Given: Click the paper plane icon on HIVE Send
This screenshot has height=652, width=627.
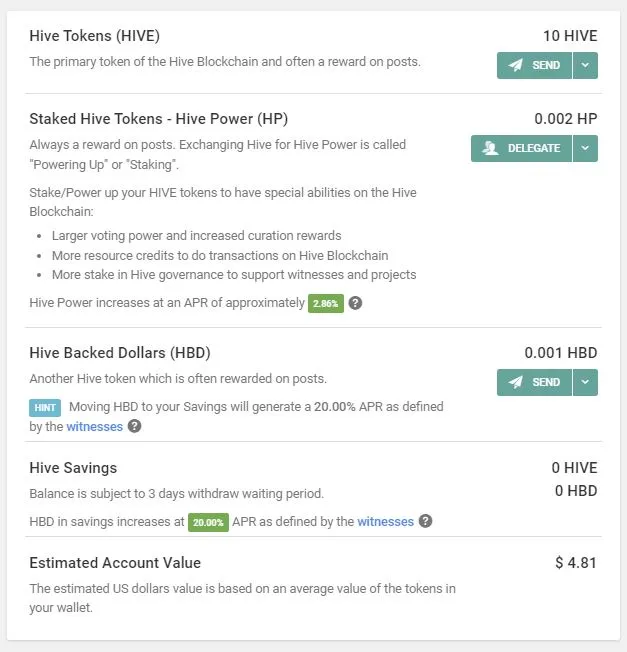Looking at the screenshot, I should pyautogui.click(x=516, y=65).
